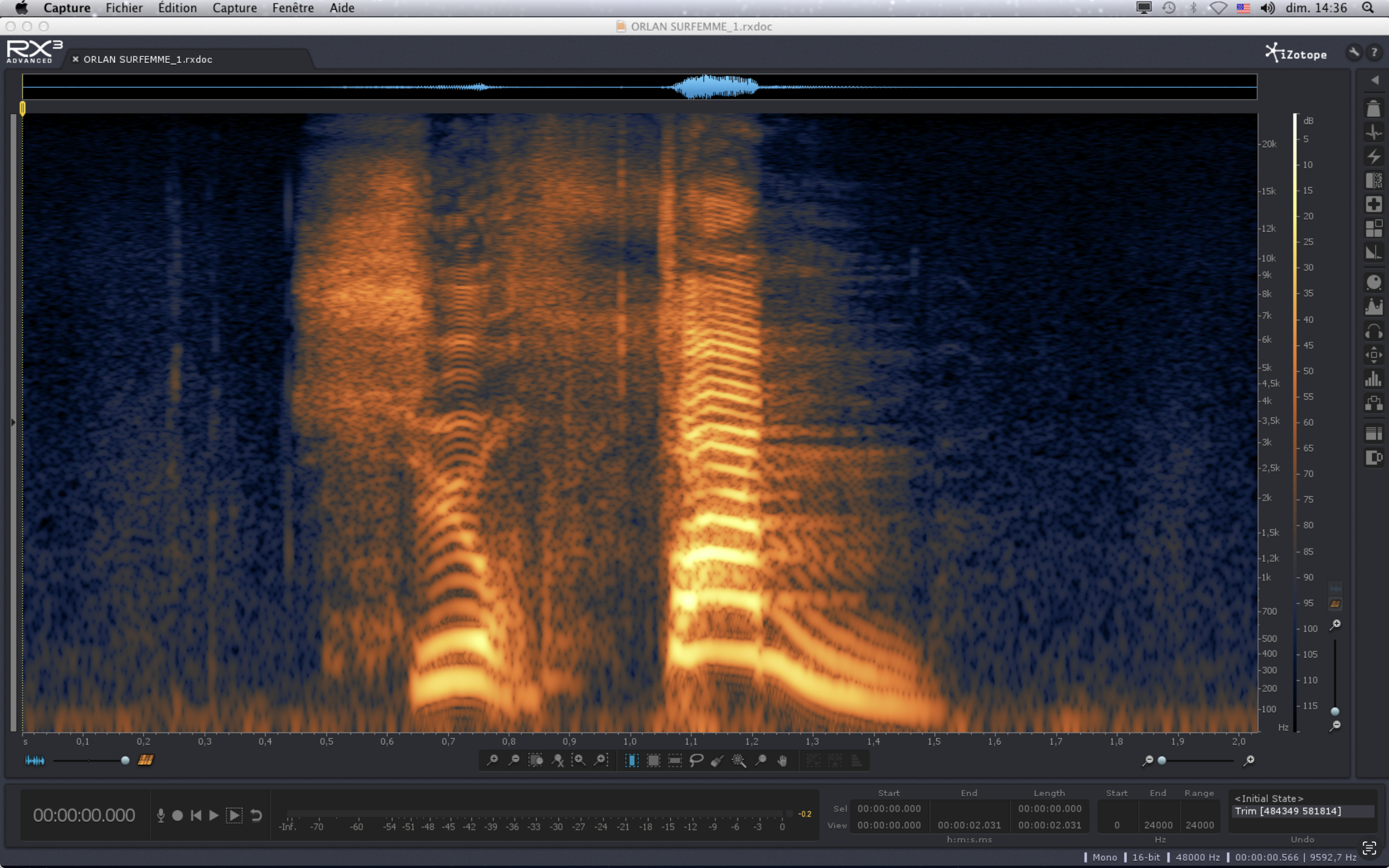The height and width of the screenshot is (868, 1389).
Task: Open the Equalizer curve module
Action: pos(1373,307)
